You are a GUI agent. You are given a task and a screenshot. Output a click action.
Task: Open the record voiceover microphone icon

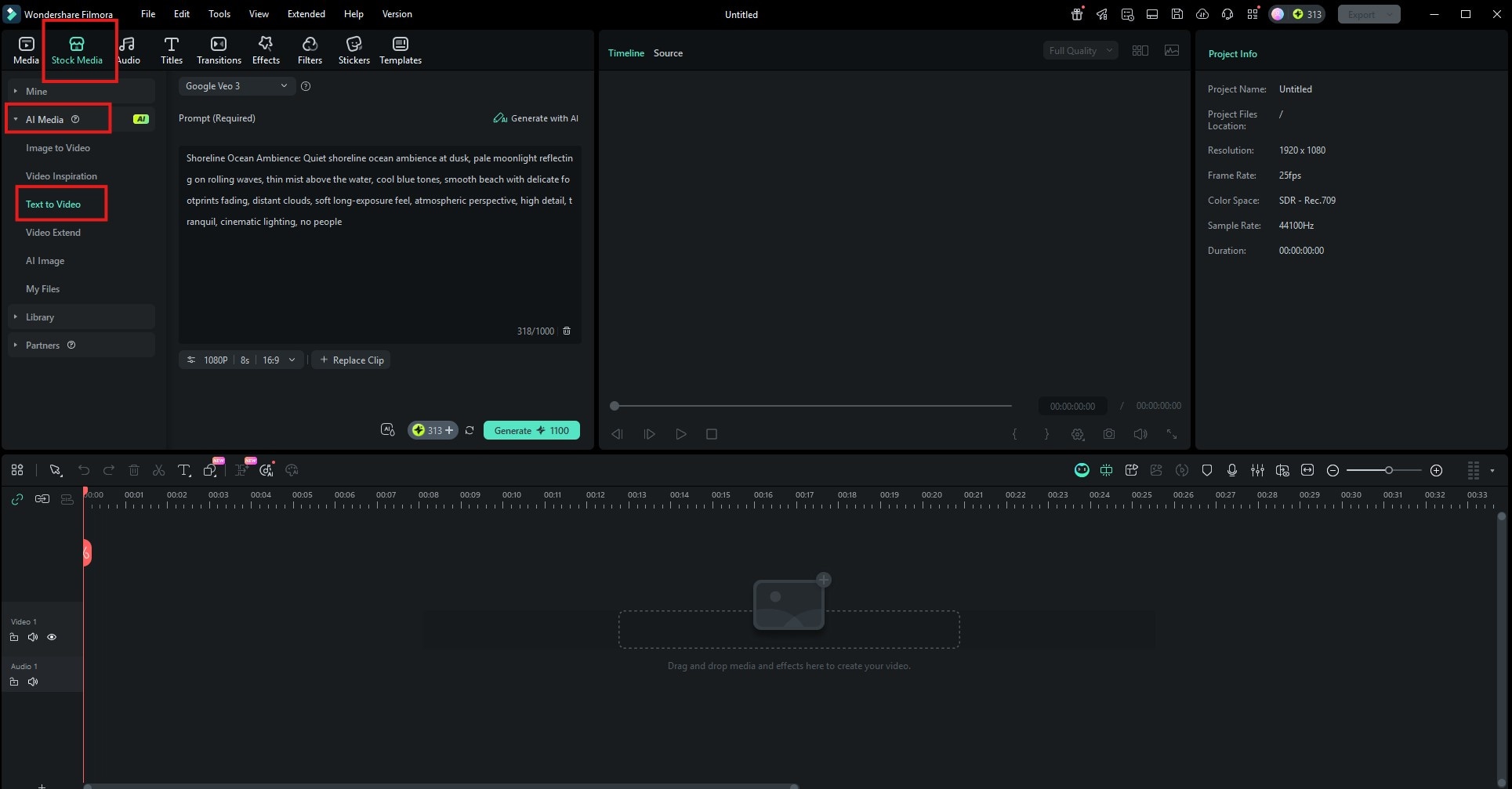click(x=1232, y=470)
